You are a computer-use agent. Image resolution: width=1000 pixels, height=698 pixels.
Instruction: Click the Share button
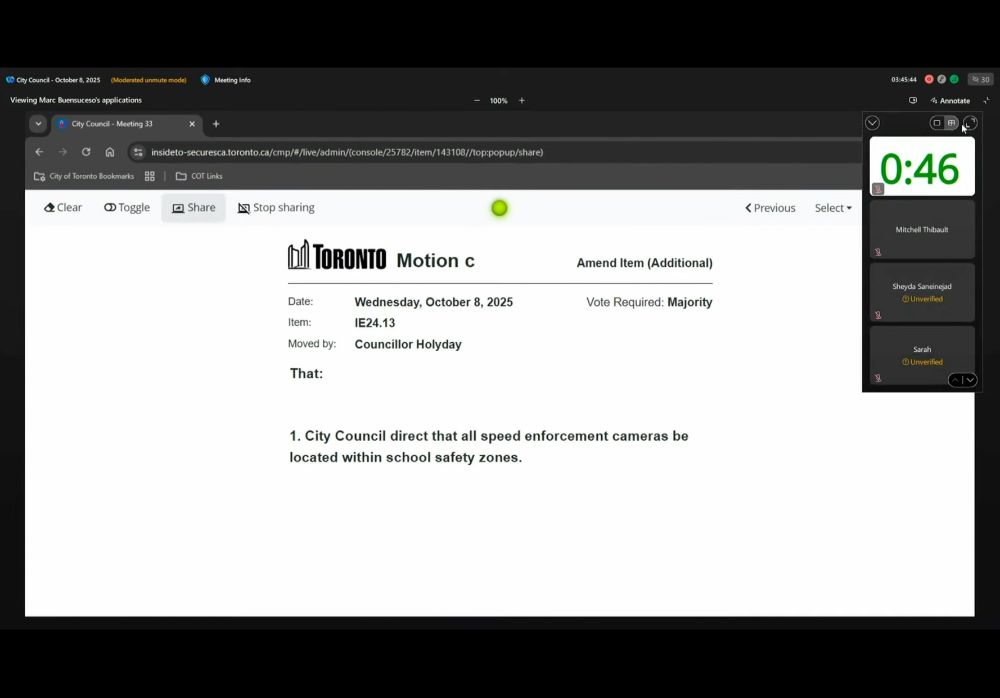pos(193,207)
